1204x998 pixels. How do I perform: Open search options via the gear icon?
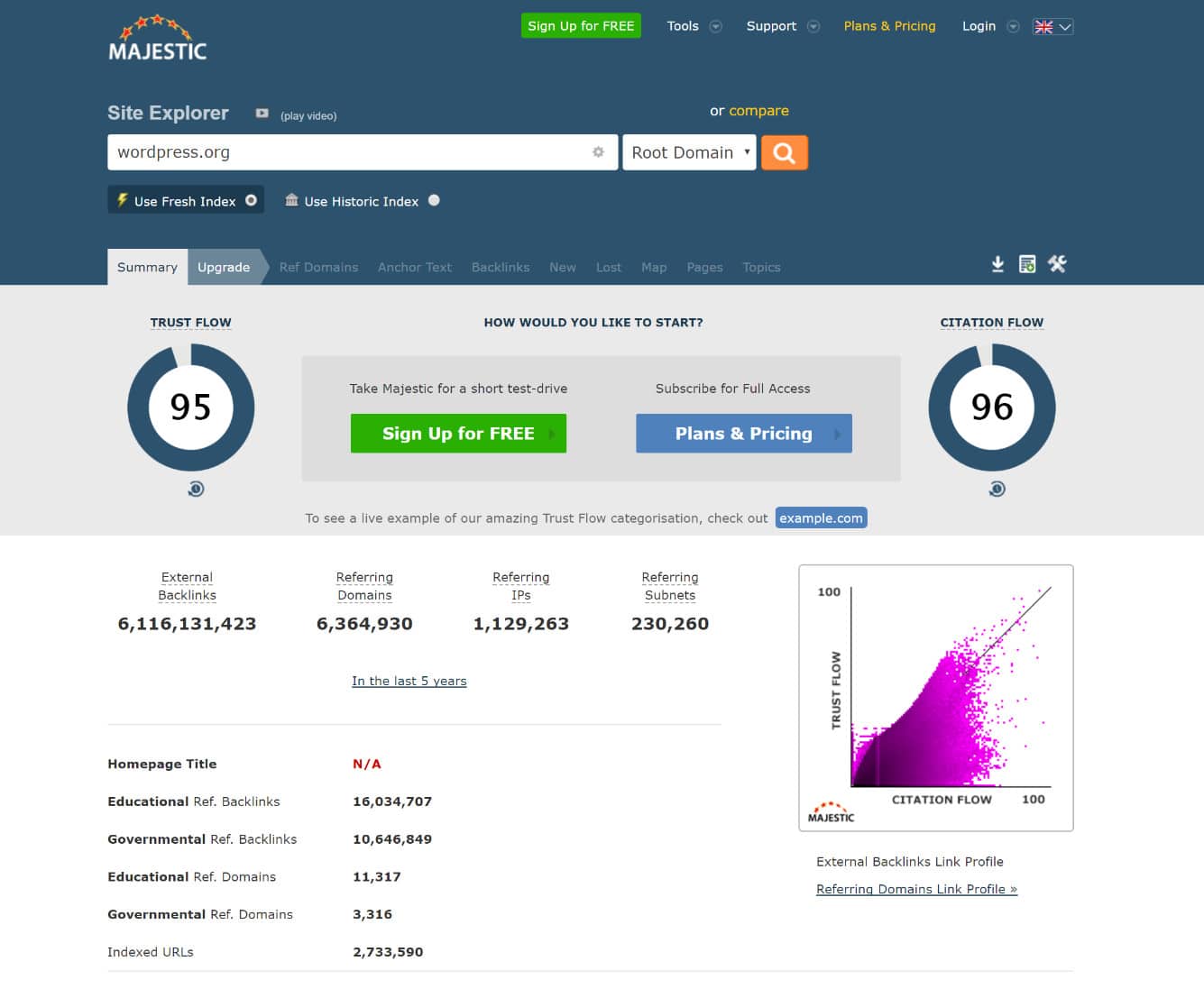[598, 152]
